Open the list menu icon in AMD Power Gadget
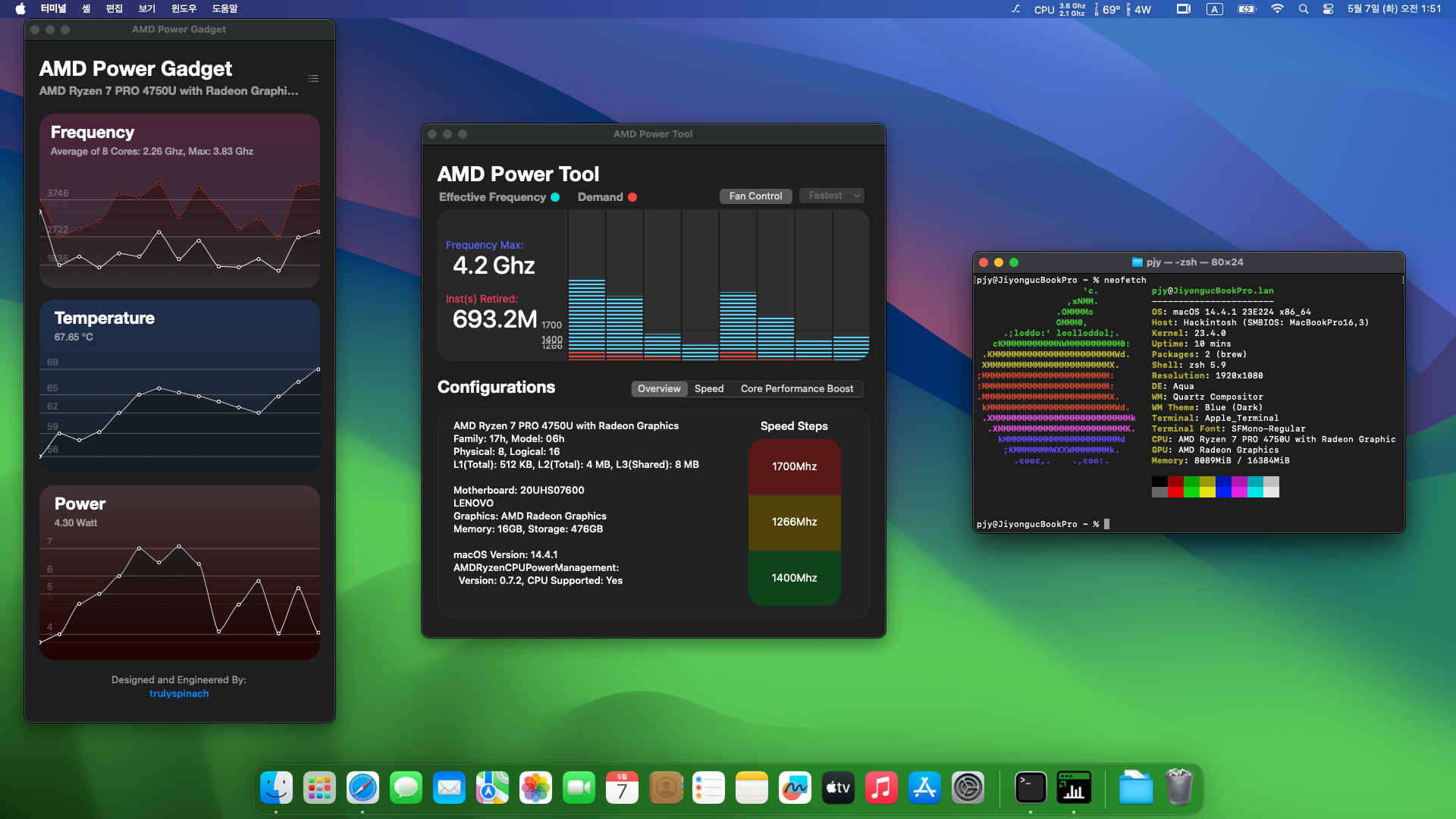The width and height of the screenshot is (1456, 819). point(313,79)
